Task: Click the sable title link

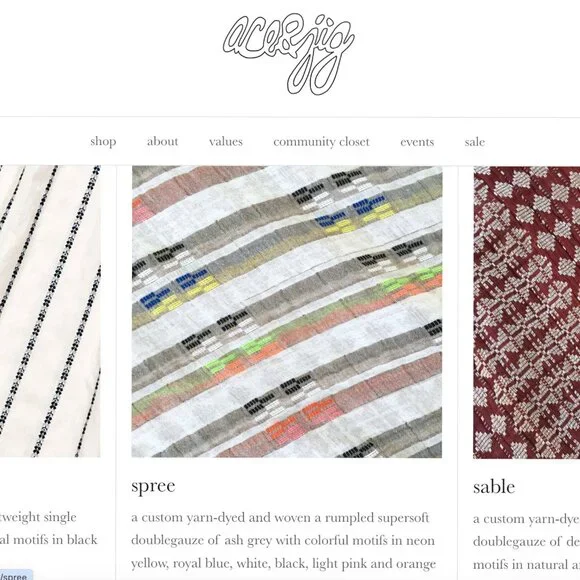Action: [494, 487]
